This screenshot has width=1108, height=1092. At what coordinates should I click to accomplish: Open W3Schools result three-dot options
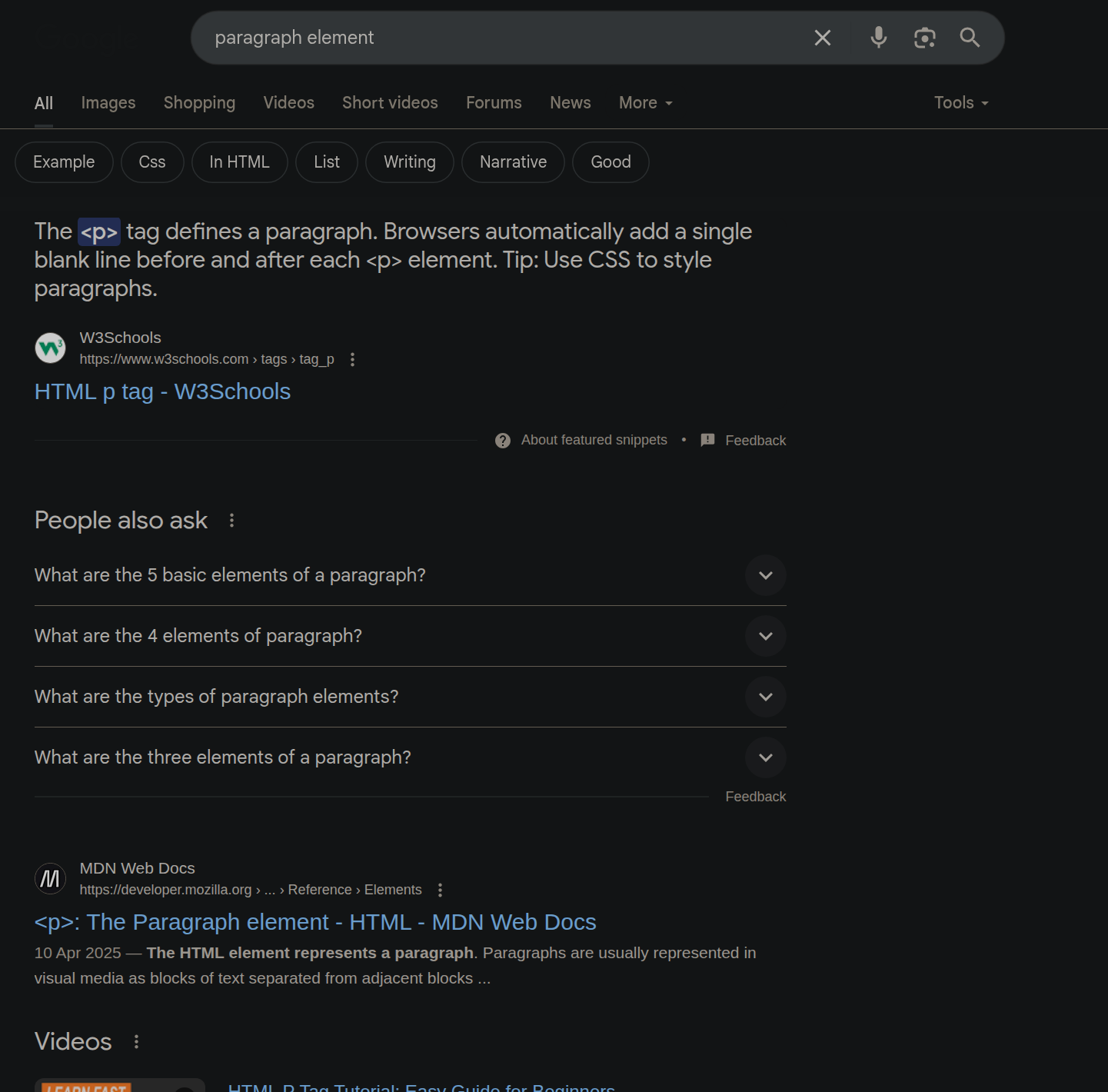click(x=352, y=359)
